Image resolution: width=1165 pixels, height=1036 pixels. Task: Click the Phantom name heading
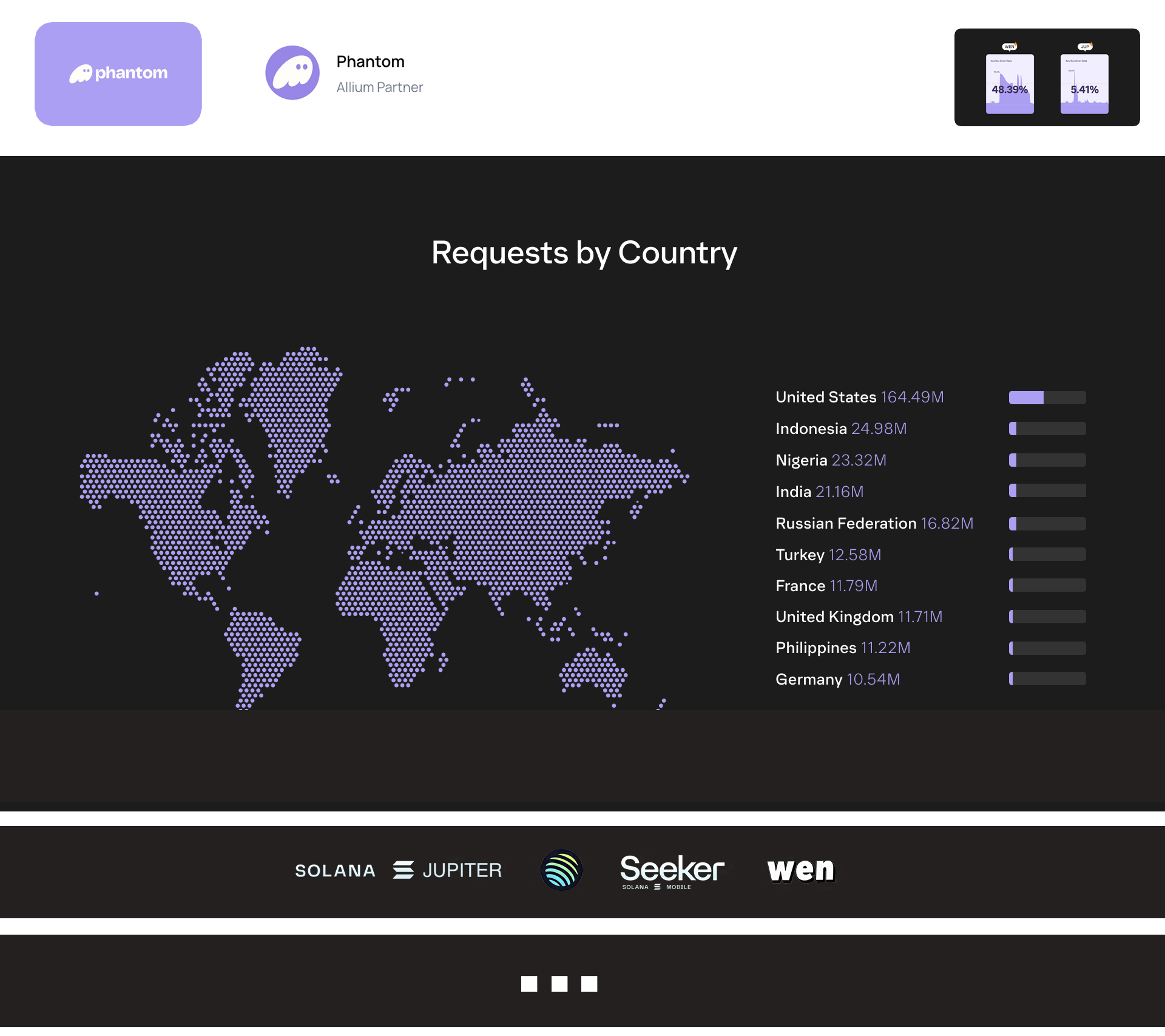[x=370, y=62]
